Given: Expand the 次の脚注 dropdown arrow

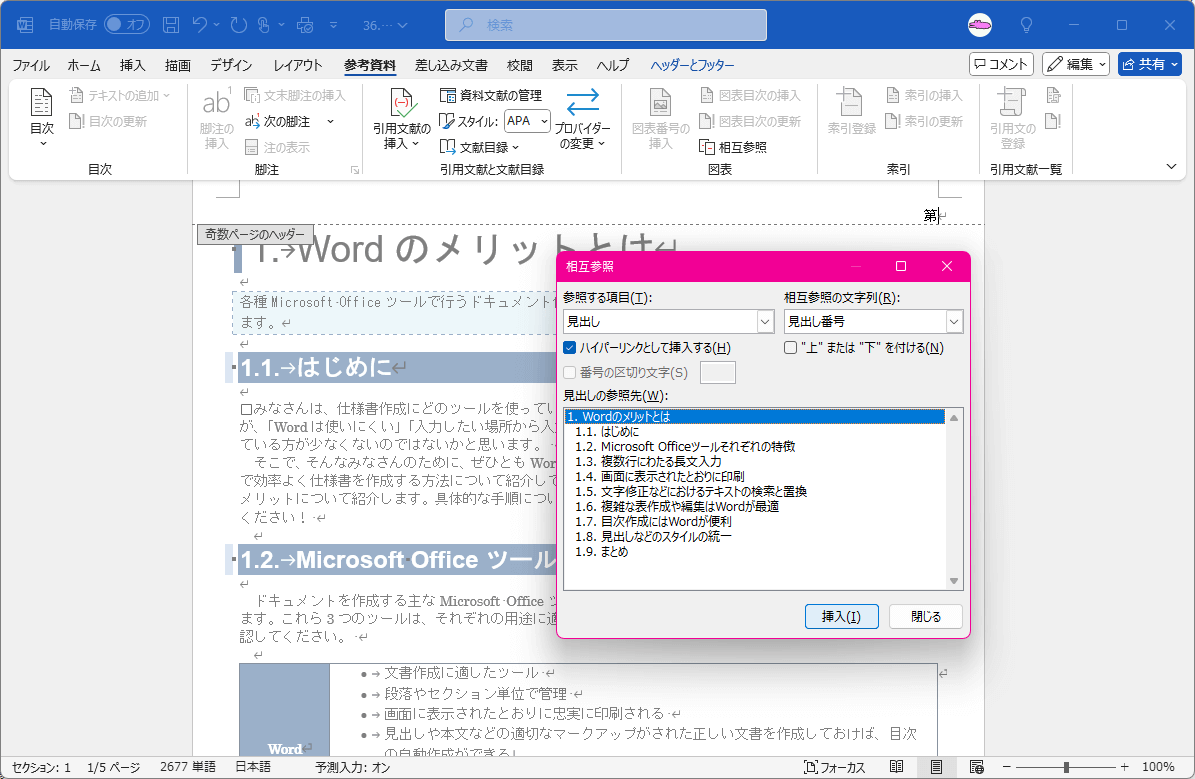Looking at the screenshot, I should coord(330,121).
